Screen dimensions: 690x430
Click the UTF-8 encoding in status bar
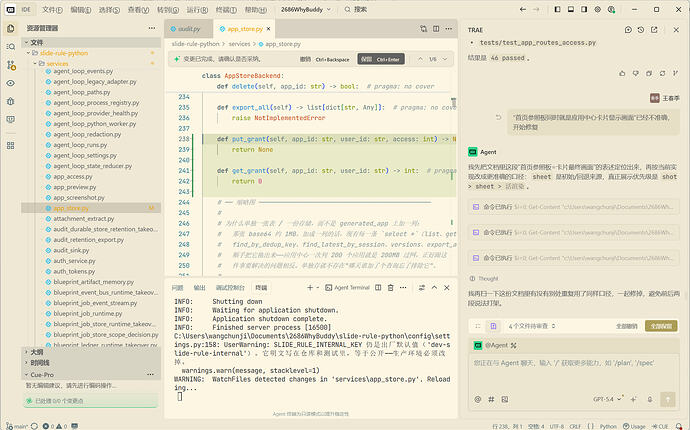click(557, 426)
